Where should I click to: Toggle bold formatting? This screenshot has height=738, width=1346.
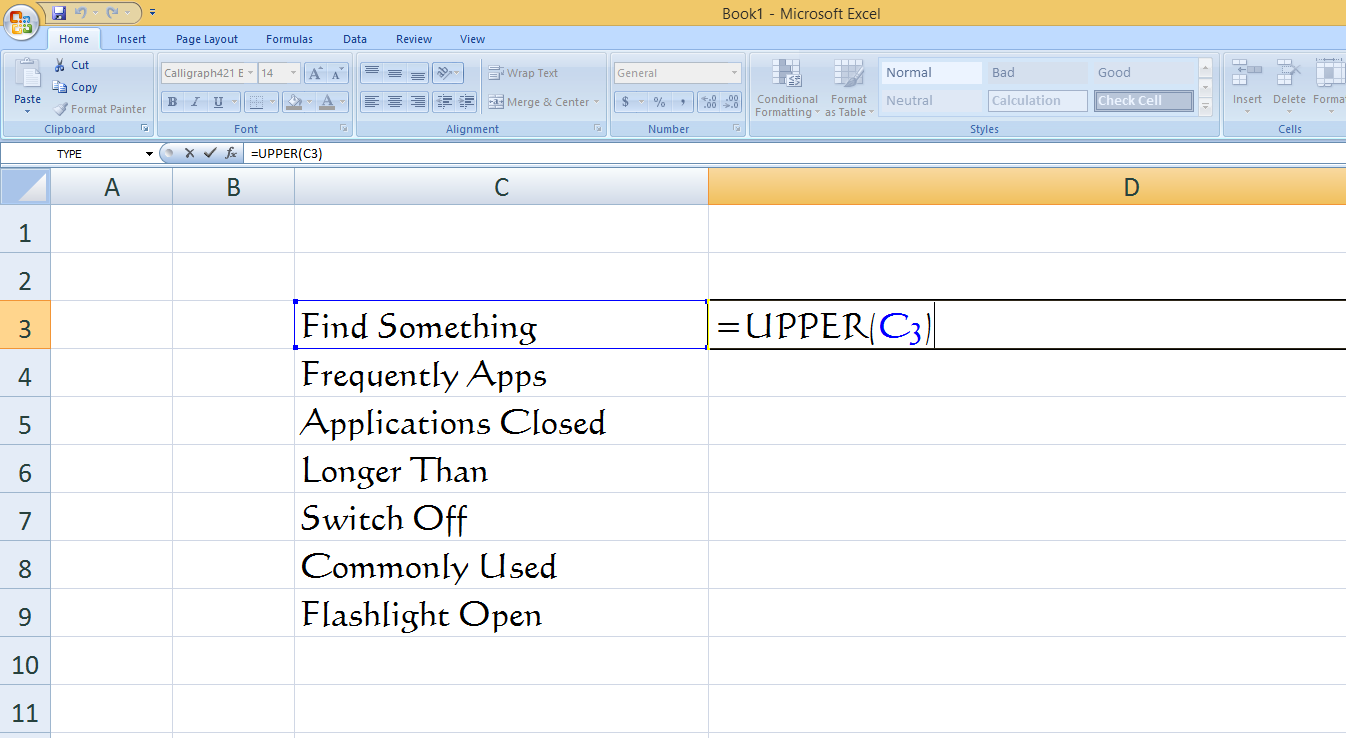[172, 102]
